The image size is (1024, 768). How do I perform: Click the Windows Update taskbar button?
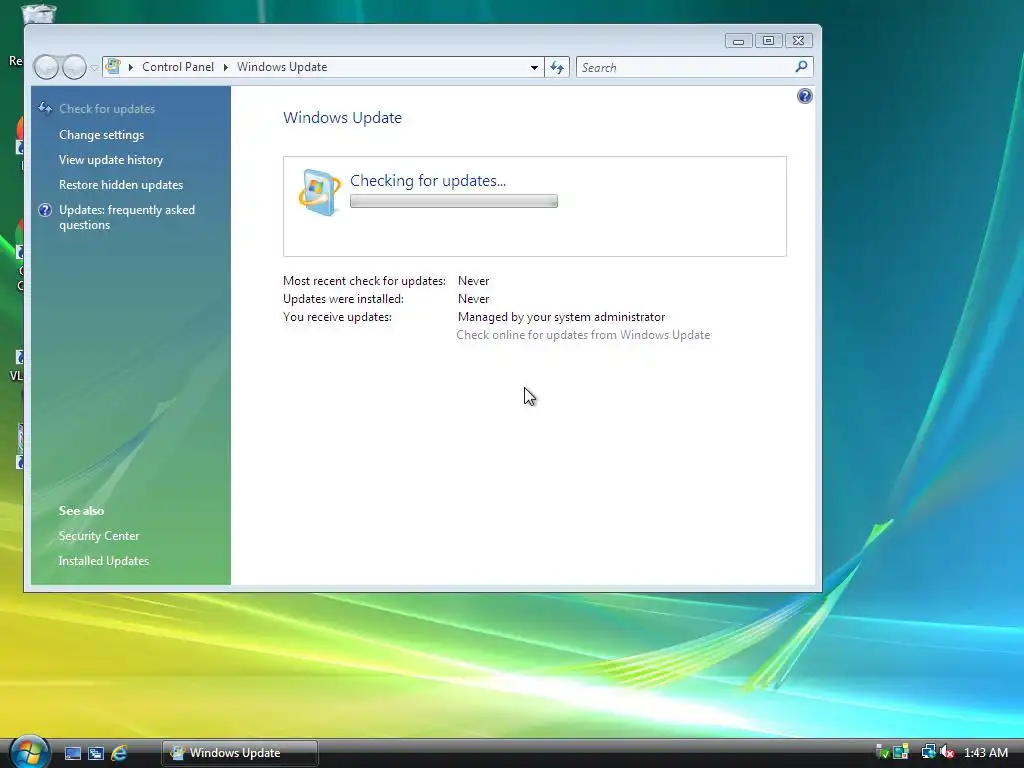point(240,753)
